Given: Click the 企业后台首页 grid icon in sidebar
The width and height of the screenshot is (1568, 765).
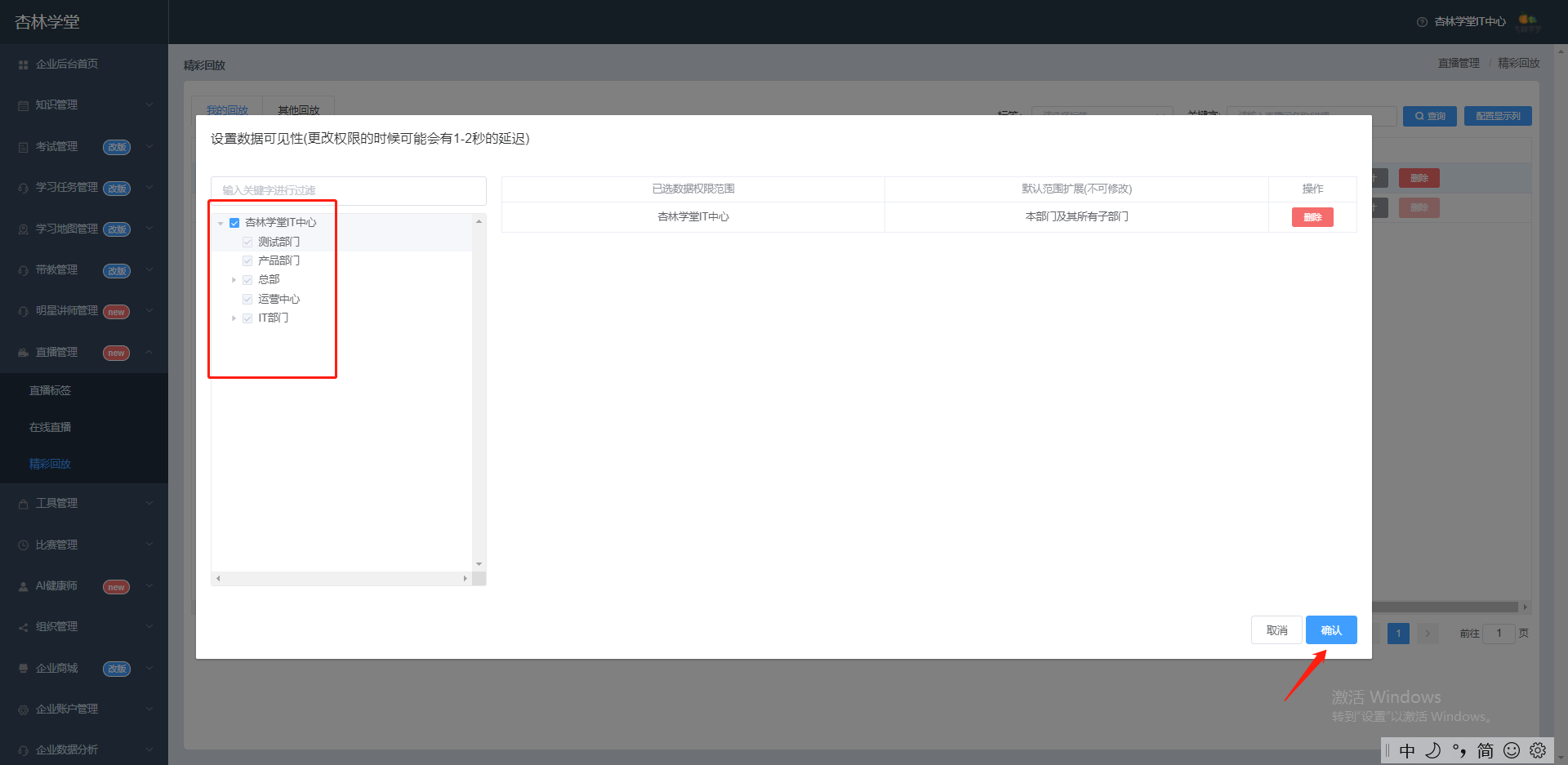Looking at the screenshot, I should 23,64.
